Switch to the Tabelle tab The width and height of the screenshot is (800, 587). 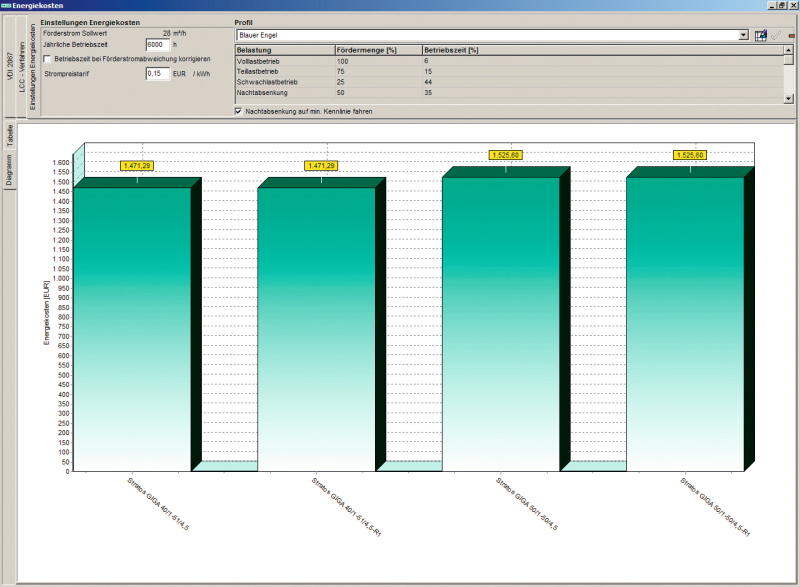(x=10, y=136)
